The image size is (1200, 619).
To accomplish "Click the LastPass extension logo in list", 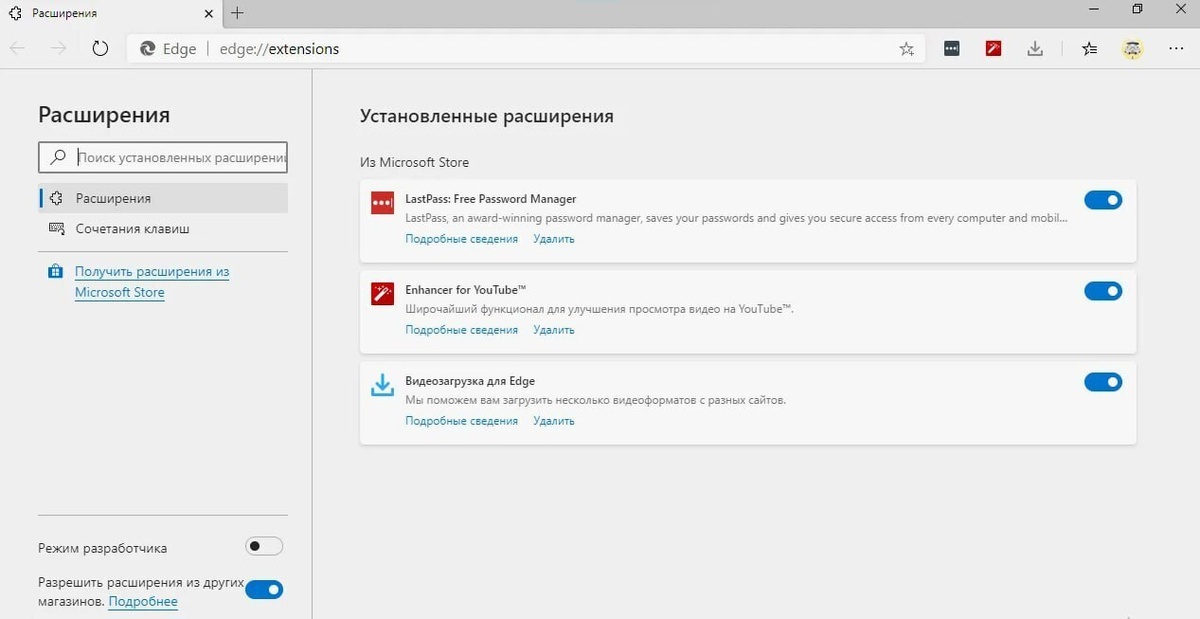I will click(382, 203).
